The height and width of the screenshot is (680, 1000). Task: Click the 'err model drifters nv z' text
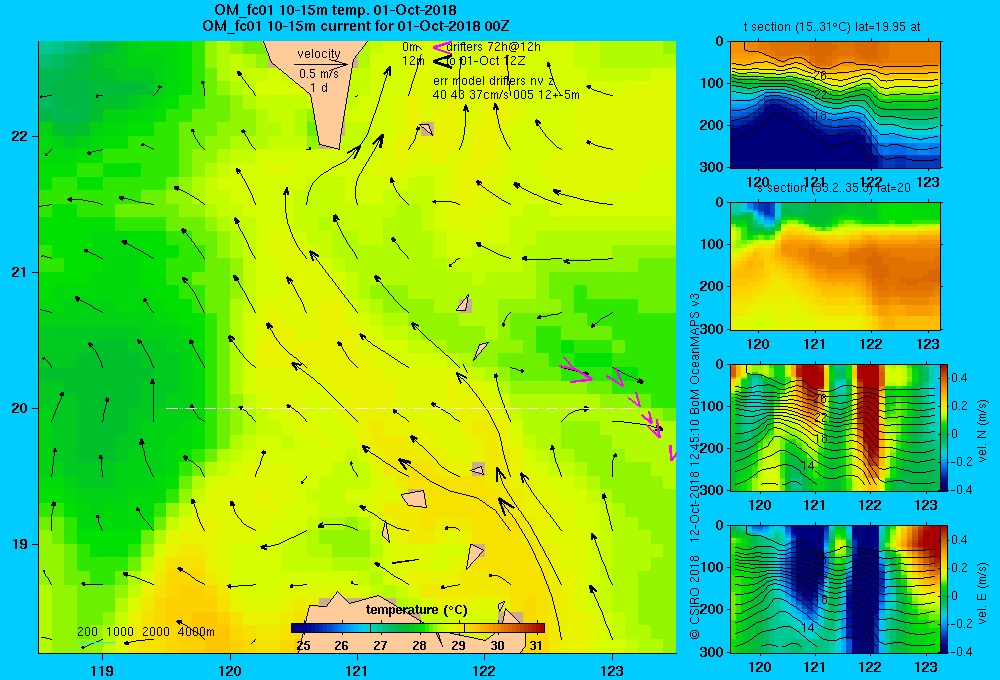[494, 81]
